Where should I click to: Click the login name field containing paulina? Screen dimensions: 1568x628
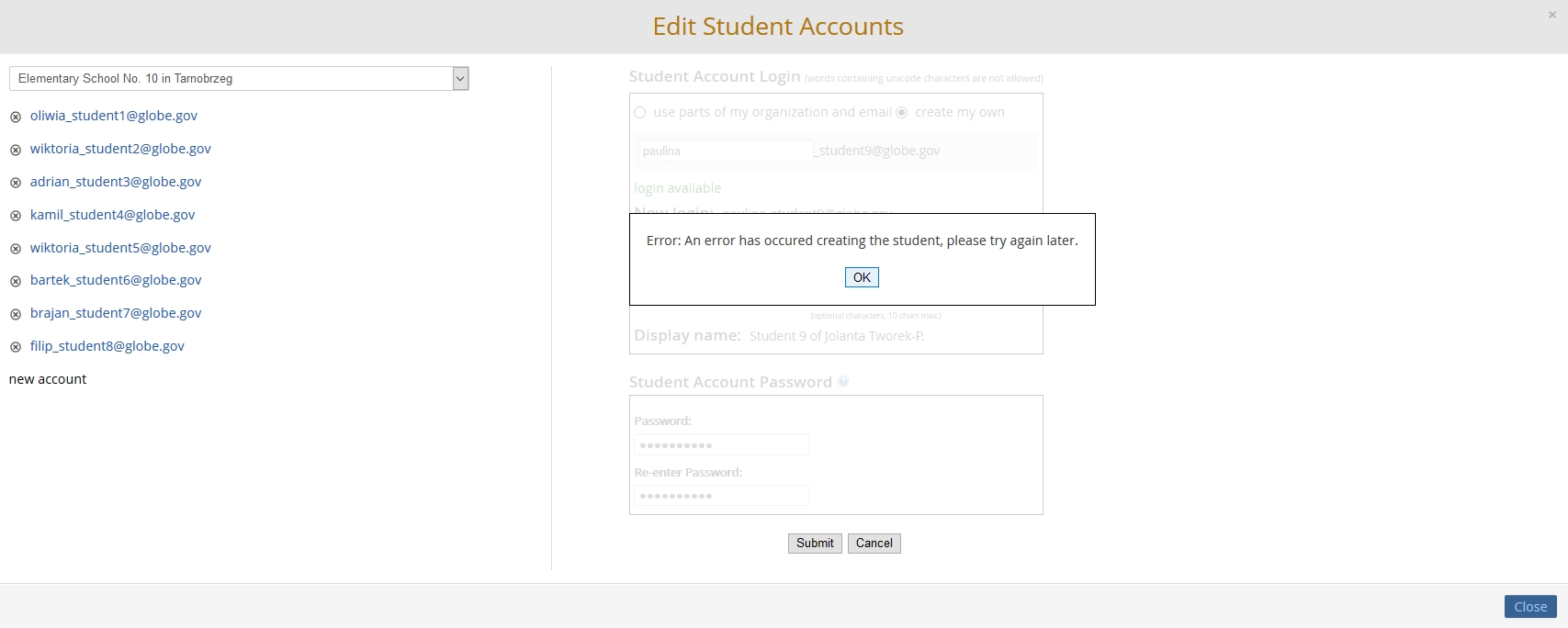725,151
